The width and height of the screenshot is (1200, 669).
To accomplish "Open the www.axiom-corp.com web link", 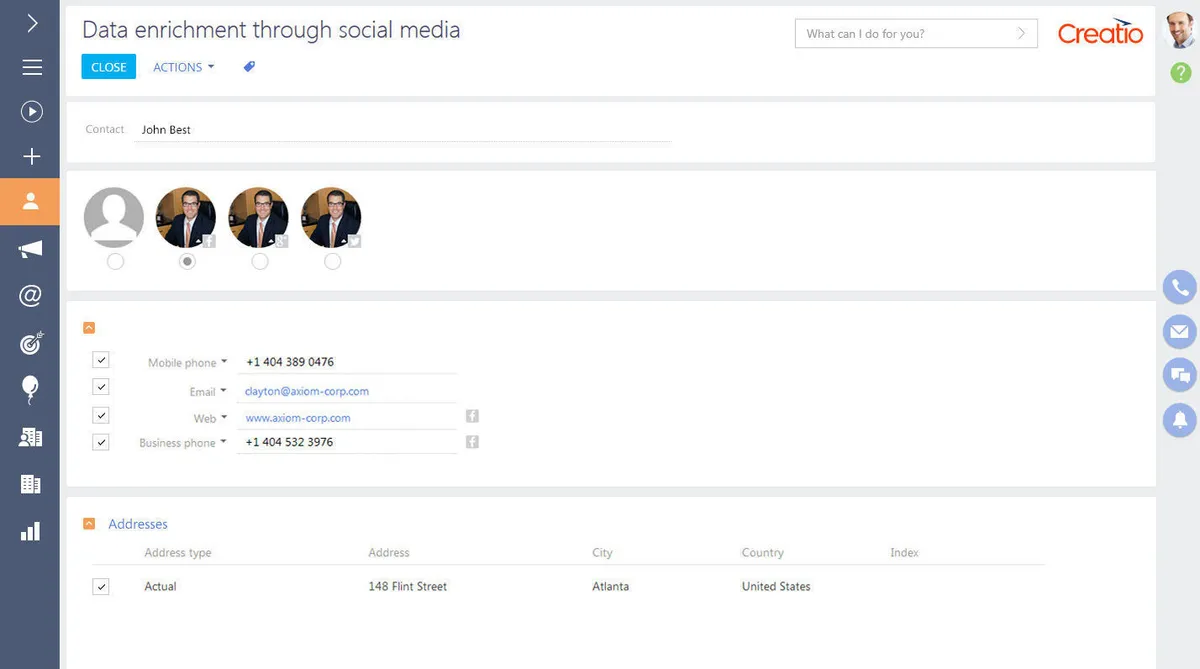I will [298, 418].
